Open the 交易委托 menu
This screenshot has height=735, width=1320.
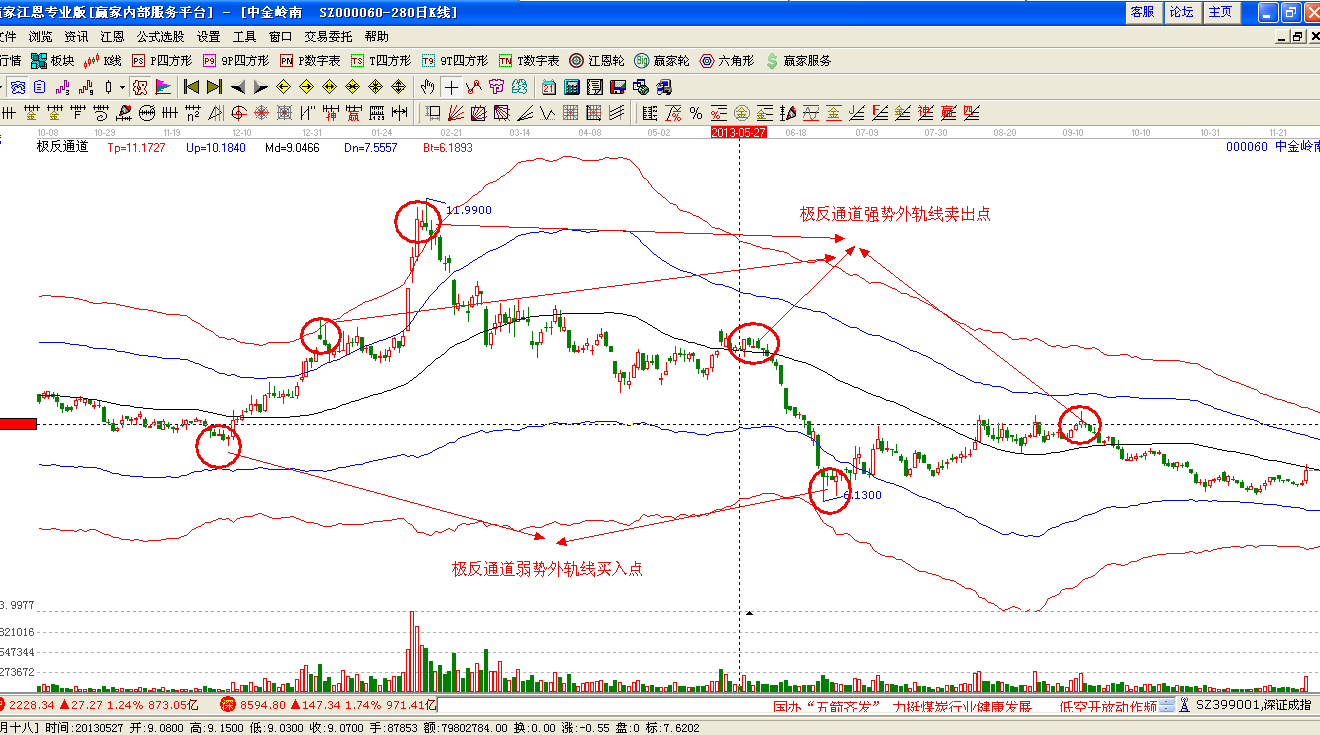pos(328,37)
